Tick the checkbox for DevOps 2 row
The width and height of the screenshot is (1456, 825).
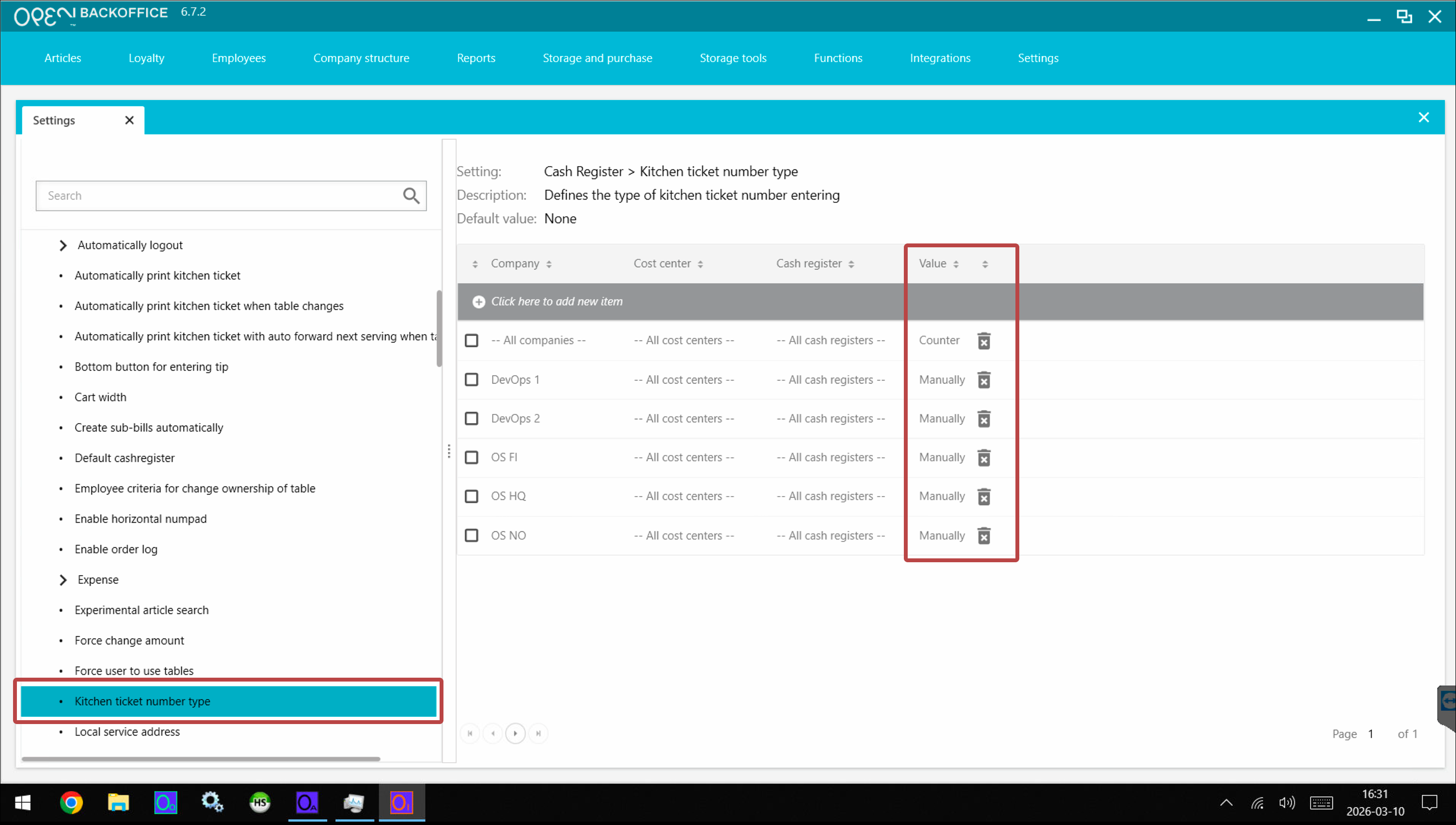pyautogui.click(x=471, y=418)
